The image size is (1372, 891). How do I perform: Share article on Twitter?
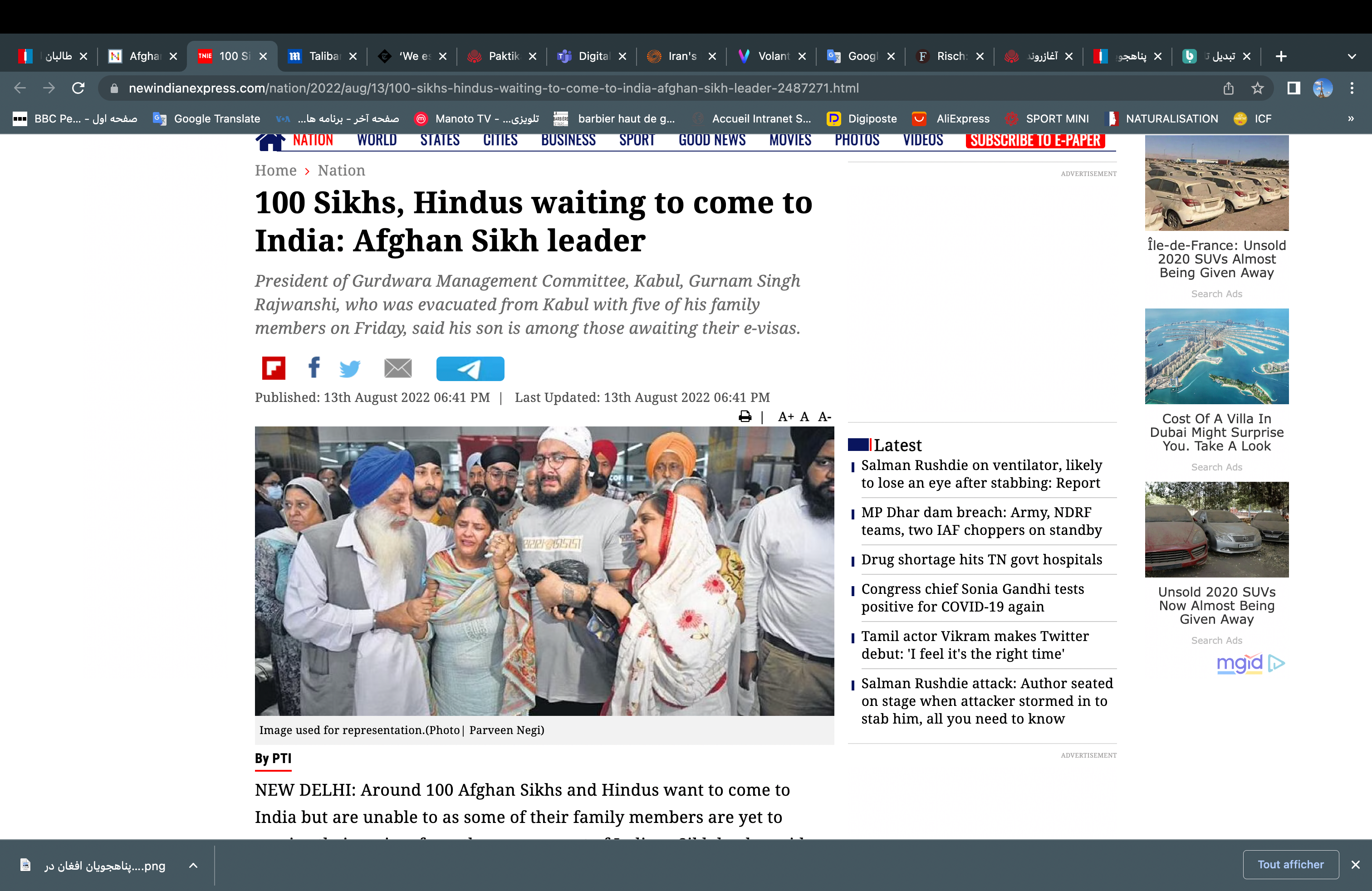(x=350, y=368)
